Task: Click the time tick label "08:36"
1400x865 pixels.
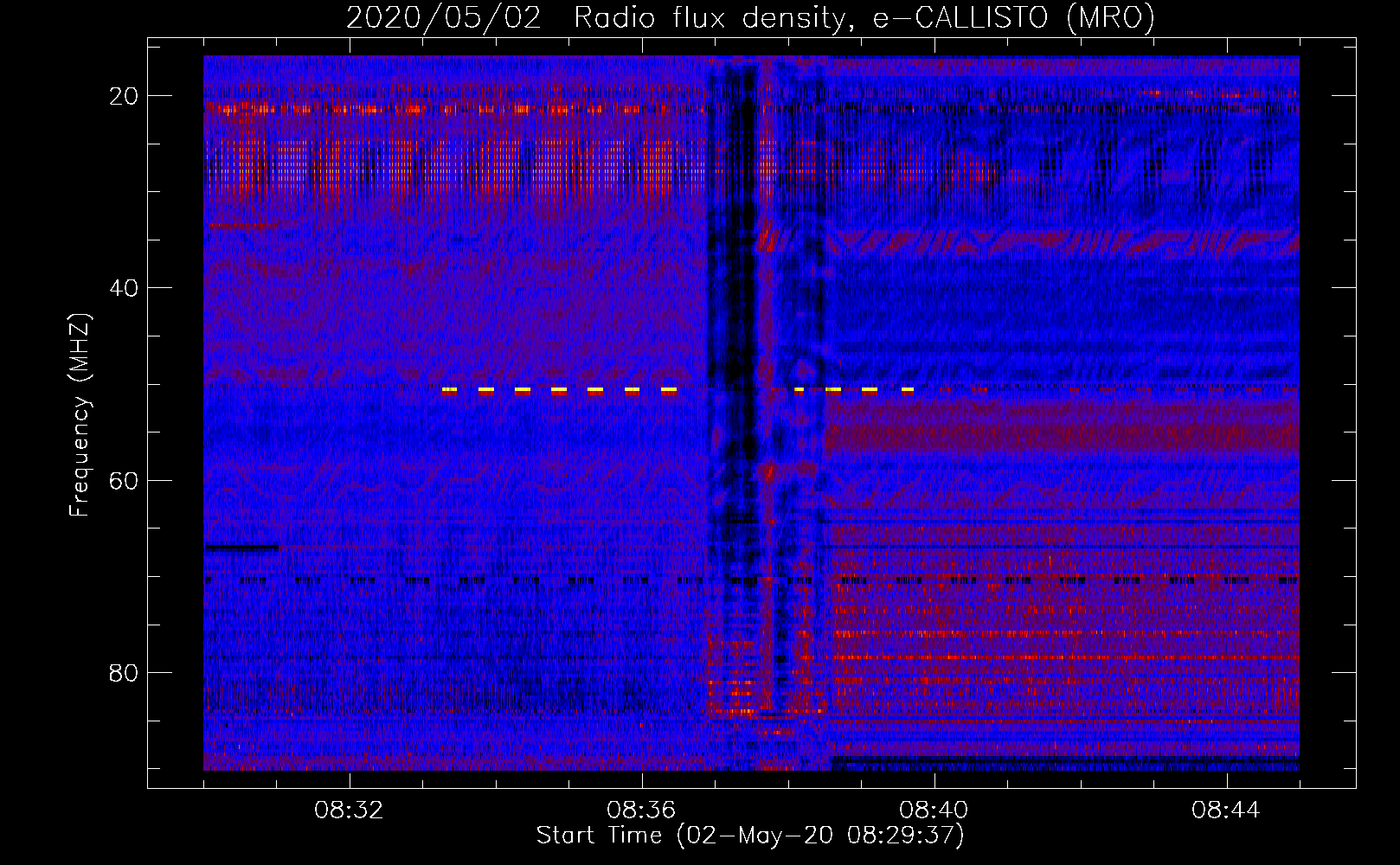Action: 642,811
